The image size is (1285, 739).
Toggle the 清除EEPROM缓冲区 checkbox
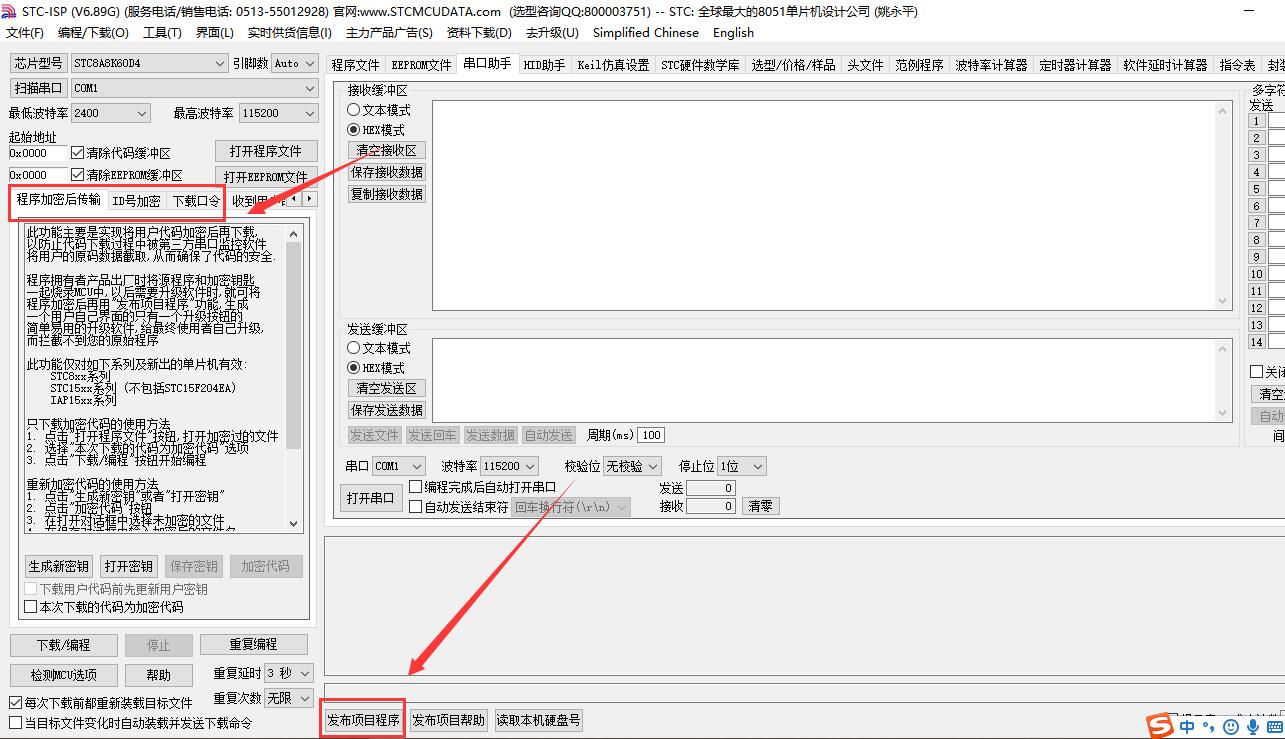coord(77,175)
